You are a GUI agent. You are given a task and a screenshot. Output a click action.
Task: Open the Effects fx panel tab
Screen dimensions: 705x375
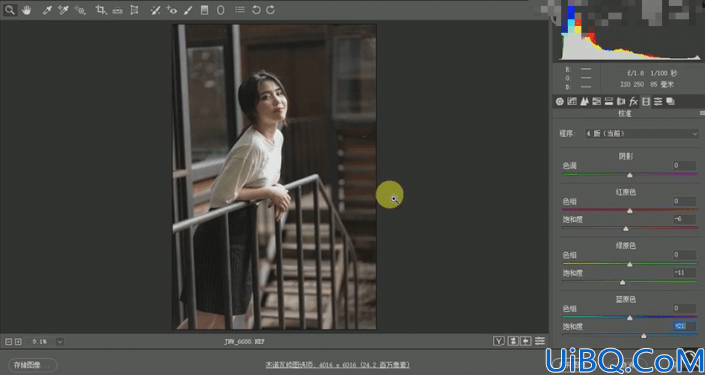(634, 102)
